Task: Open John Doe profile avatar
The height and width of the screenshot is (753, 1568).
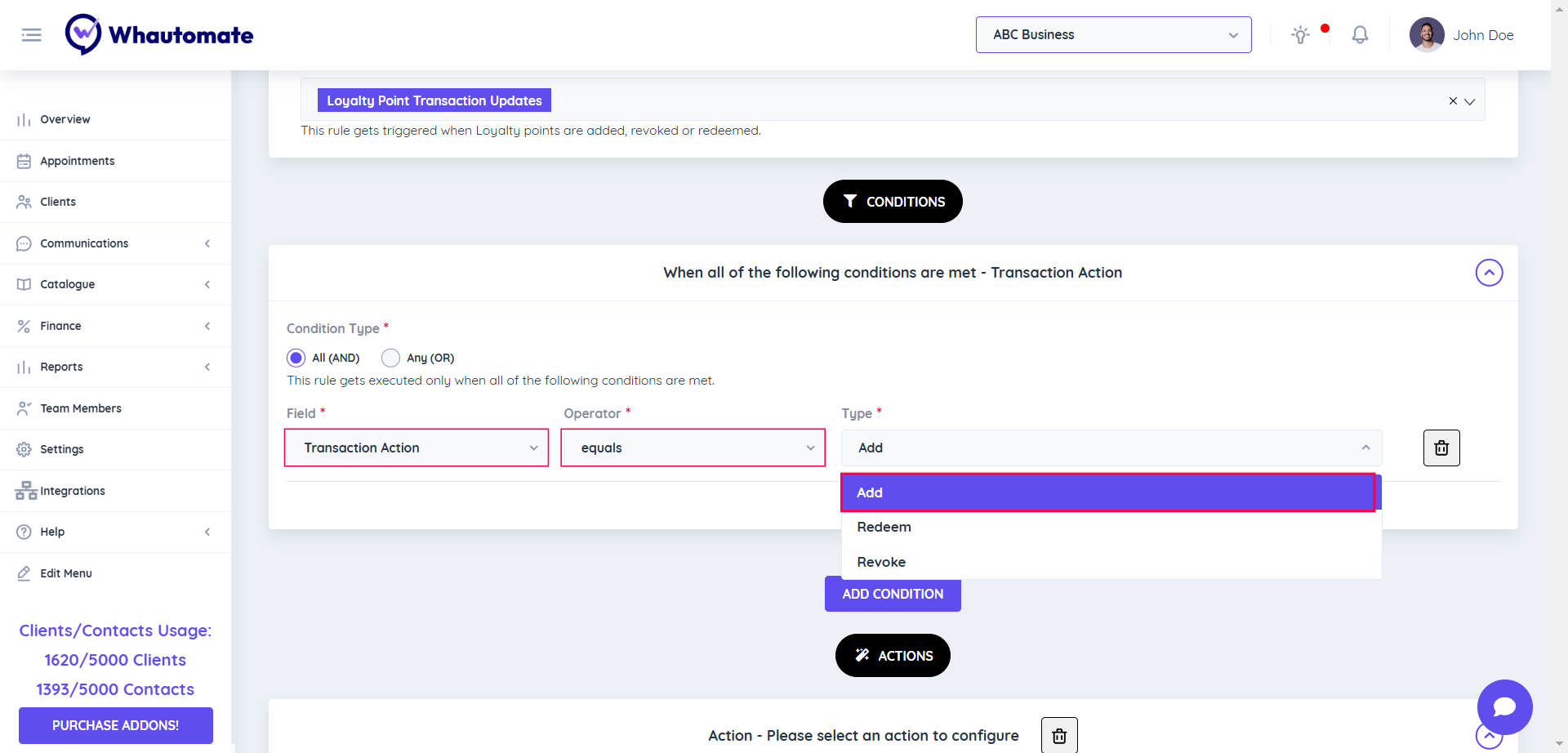Action: click(1427, 35)
